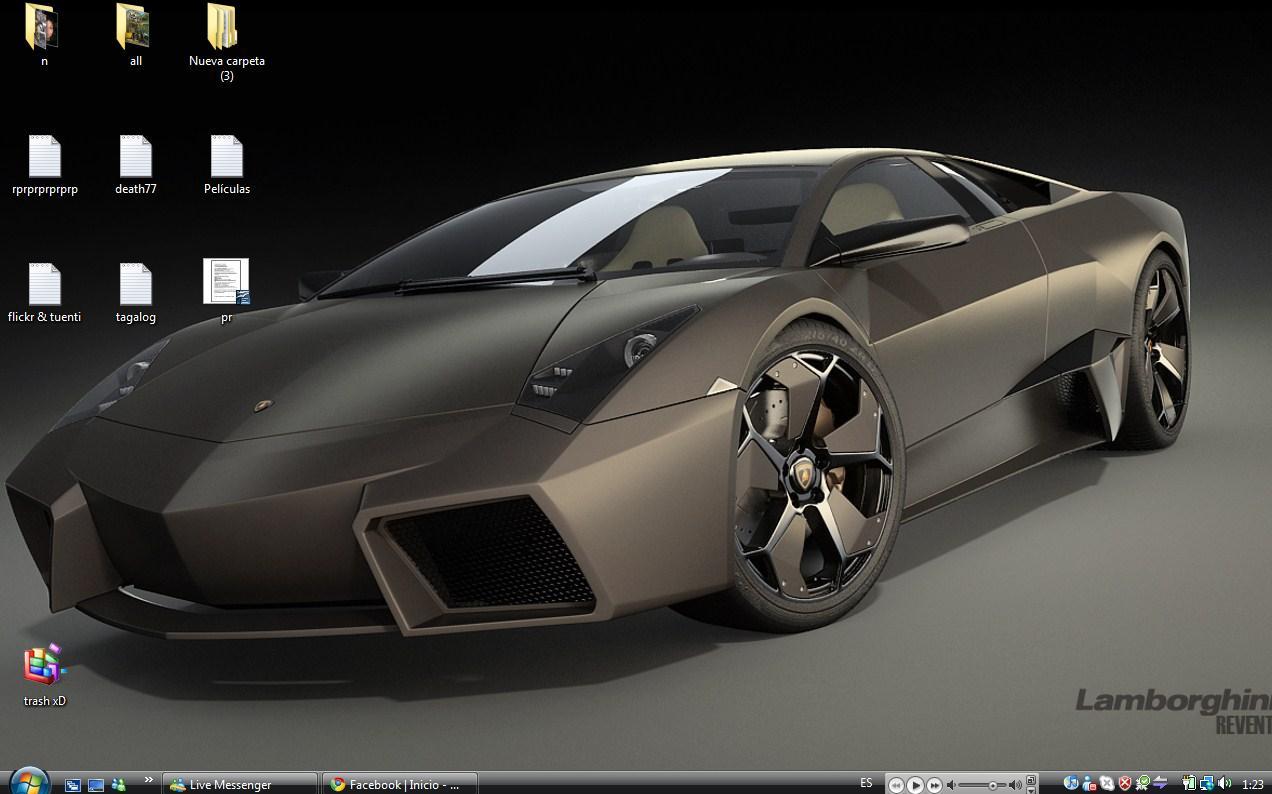
Task: Click the Messenger status tray icon
Action: 1089,783
